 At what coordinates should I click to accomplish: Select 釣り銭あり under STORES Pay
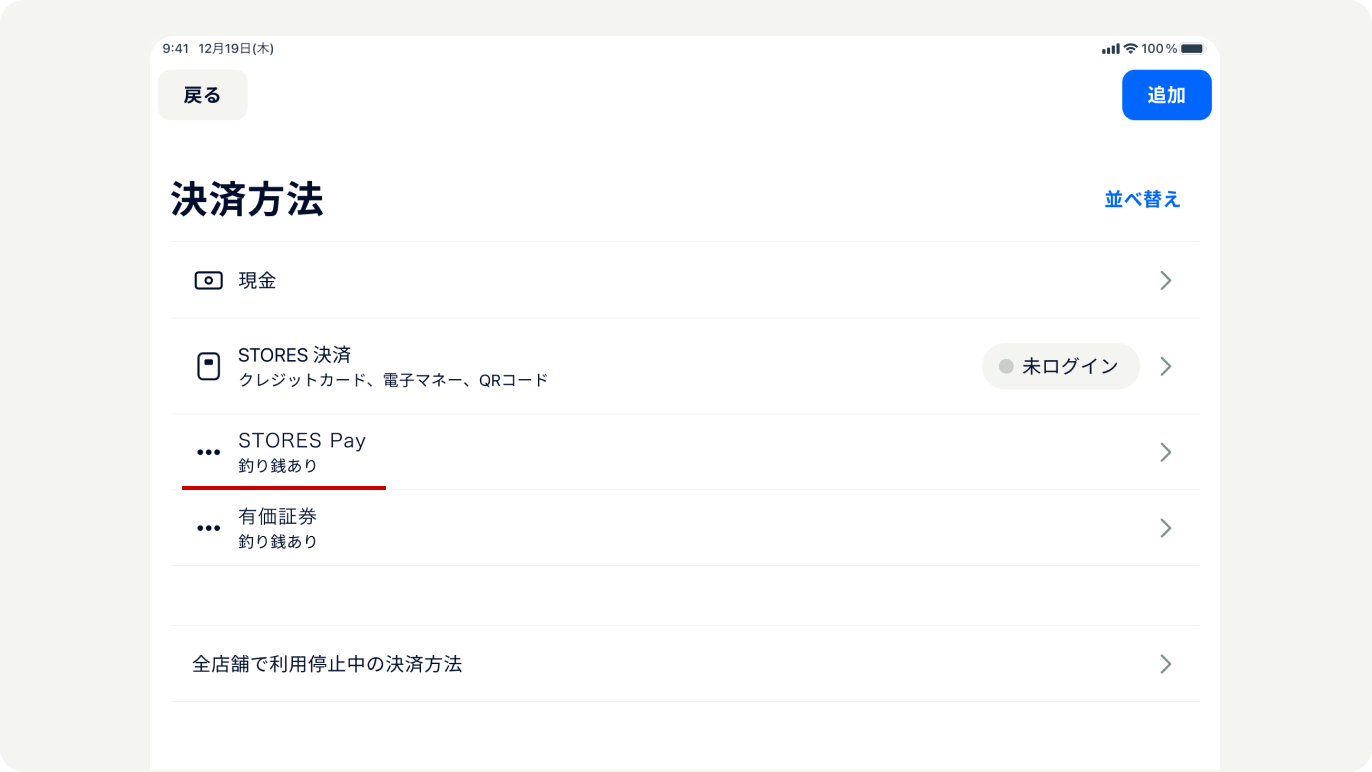(x=278, y=466)
